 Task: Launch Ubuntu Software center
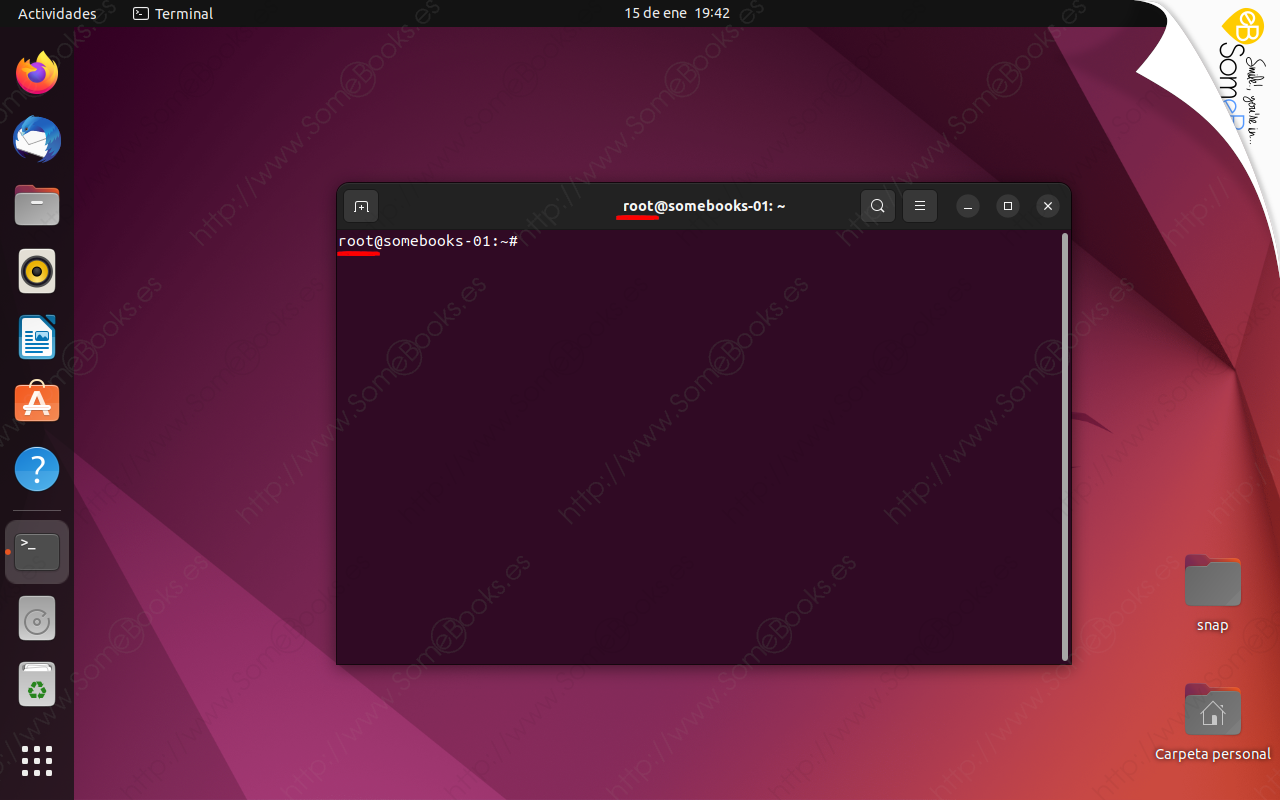[36, 402]
